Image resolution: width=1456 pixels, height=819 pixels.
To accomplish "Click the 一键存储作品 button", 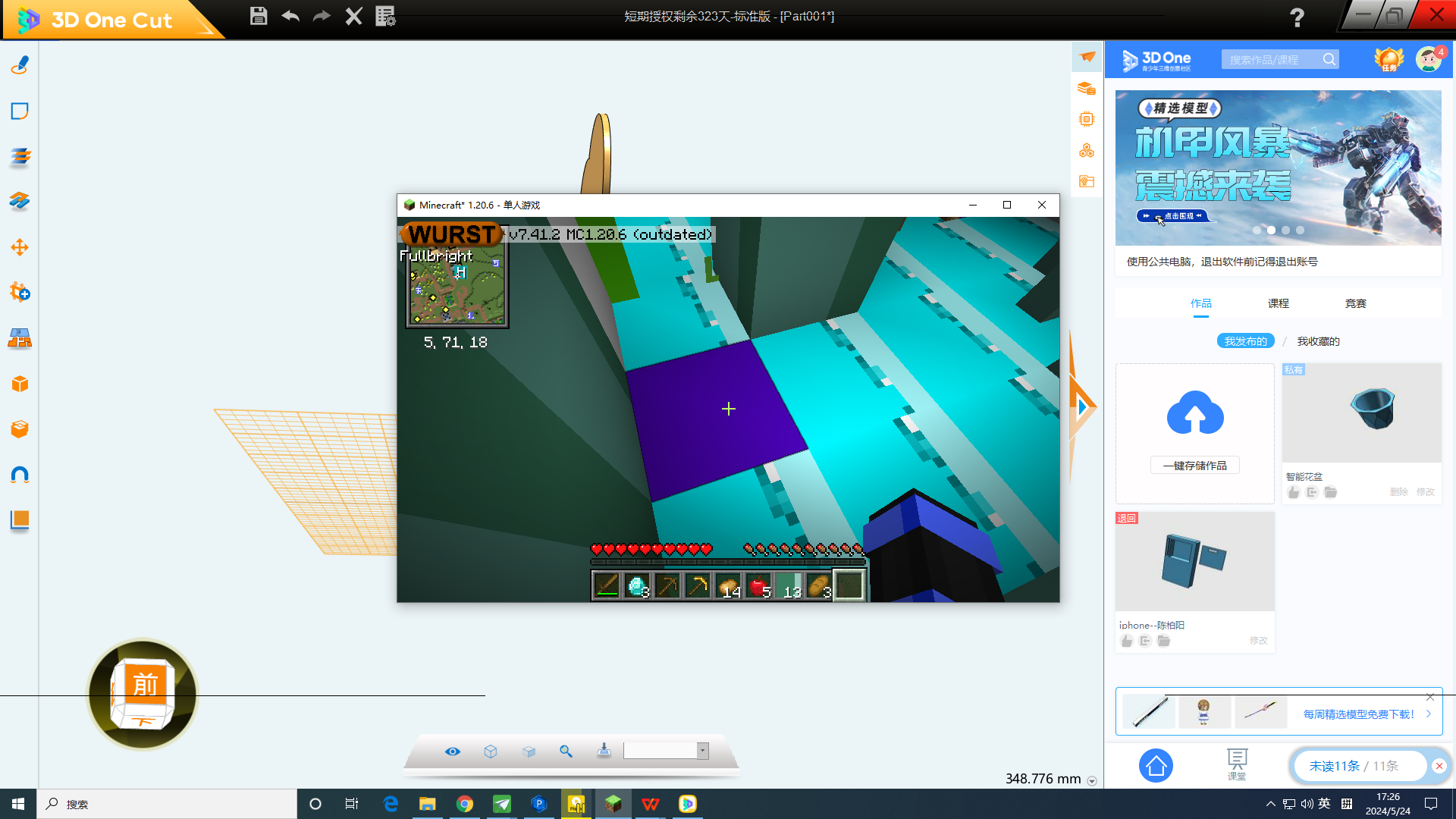I will click(1194, 466).
